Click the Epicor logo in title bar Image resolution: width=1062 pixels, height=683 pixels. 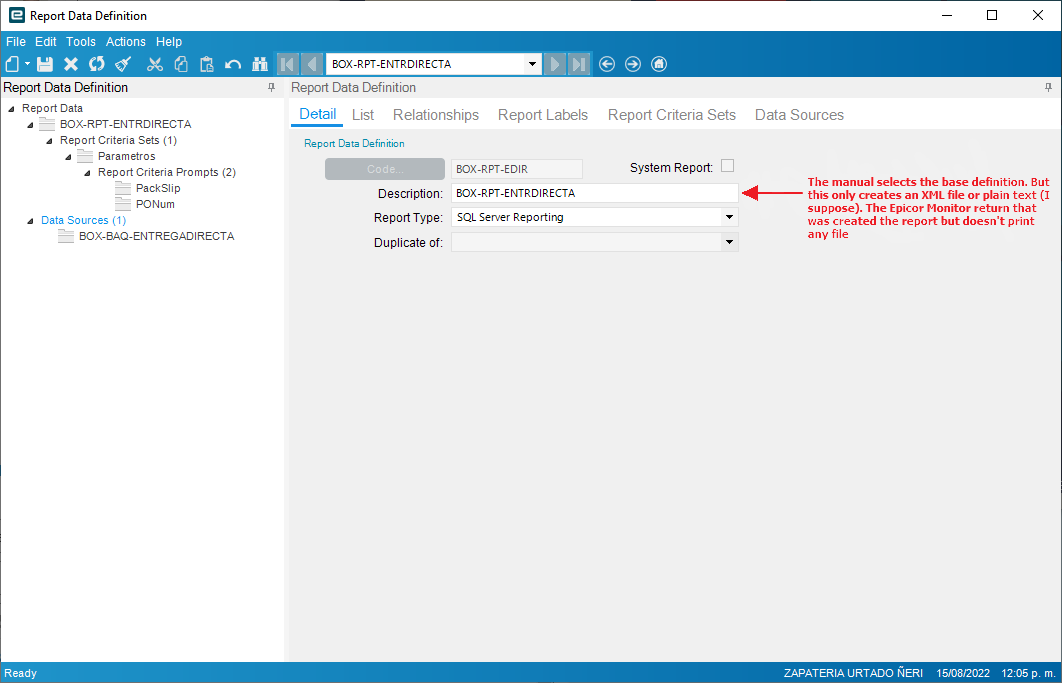(x=16, y=15)
